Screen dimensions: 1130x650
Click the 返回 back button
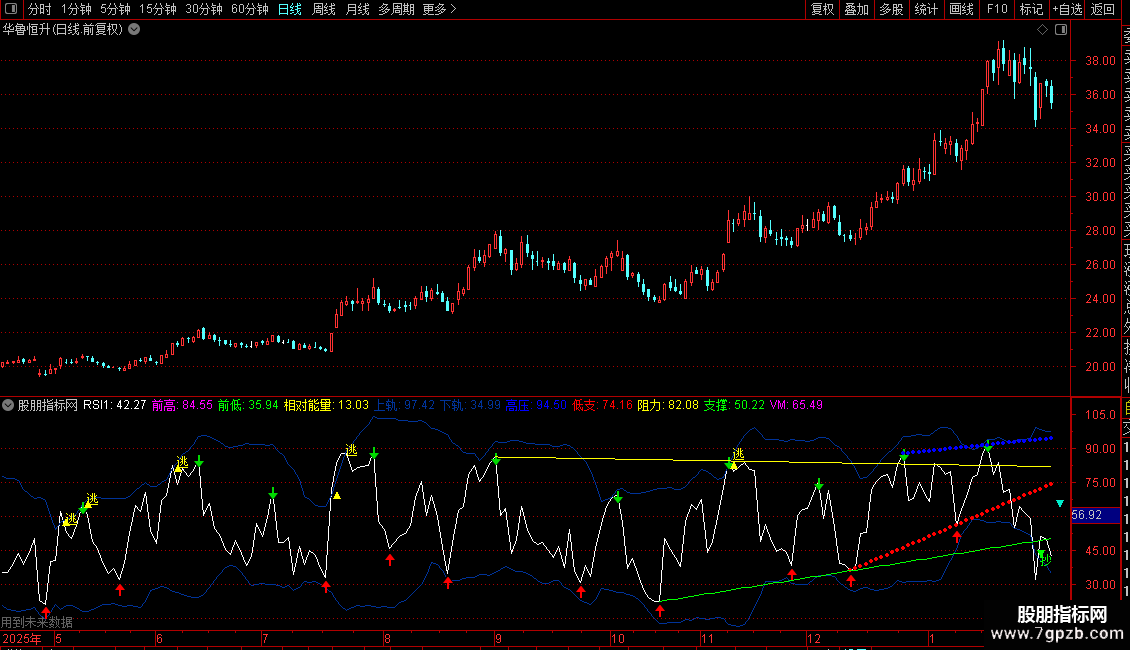pyautogui.click(x=1102, y=10)
